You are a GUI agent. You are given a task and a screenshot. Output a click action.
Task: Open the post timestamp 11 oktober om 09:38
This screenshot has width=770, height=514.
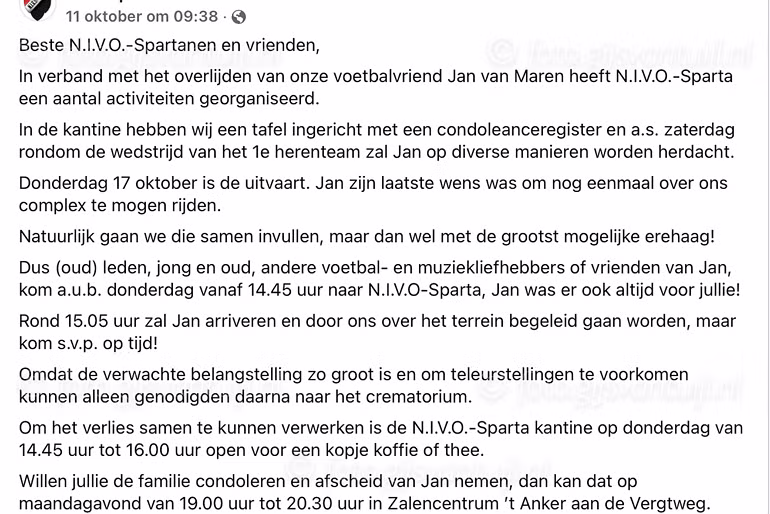click(x=141, y=17)
